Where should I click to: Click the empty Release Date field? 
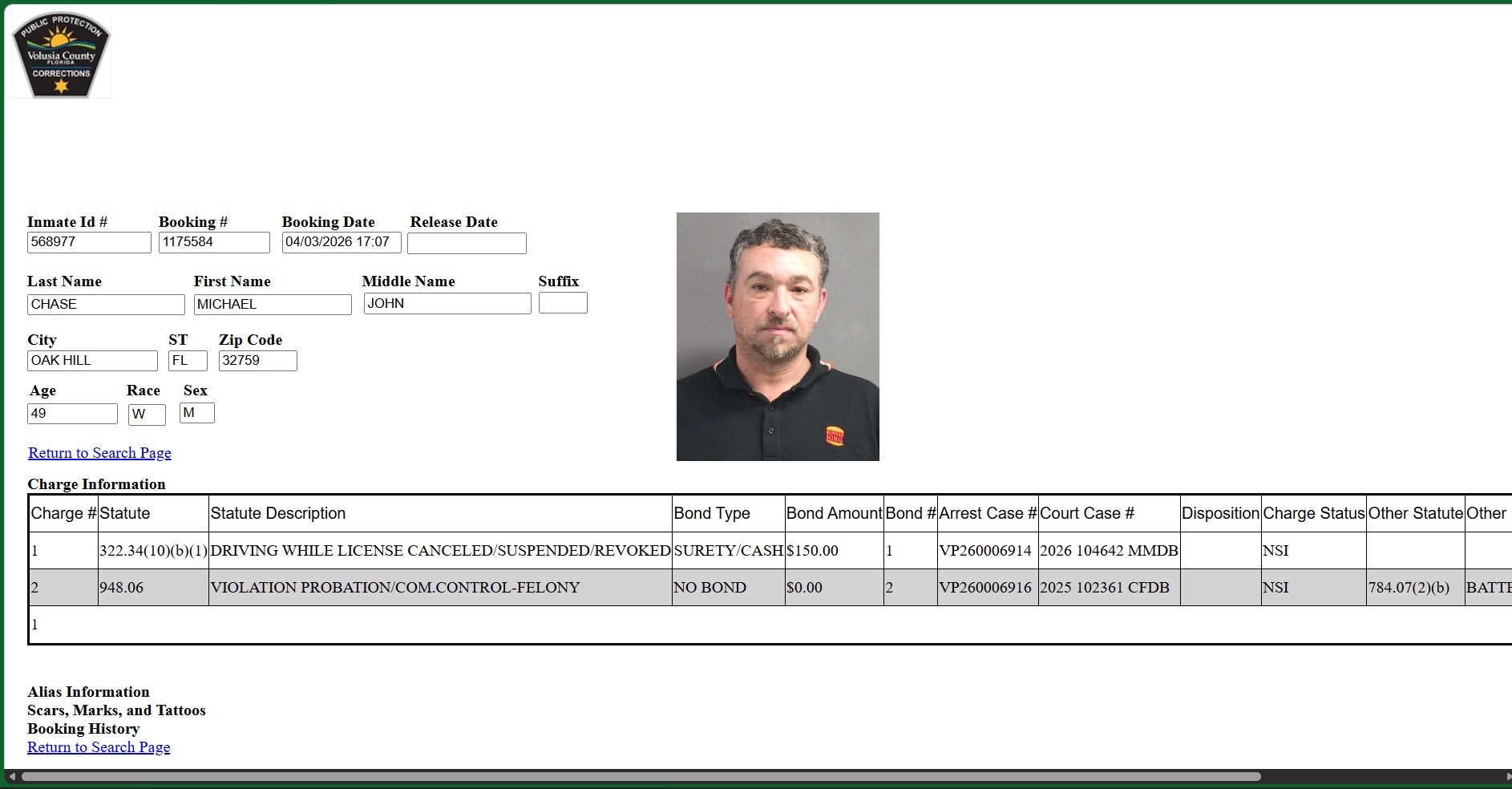pyautogui.click(x=467, y=243)
